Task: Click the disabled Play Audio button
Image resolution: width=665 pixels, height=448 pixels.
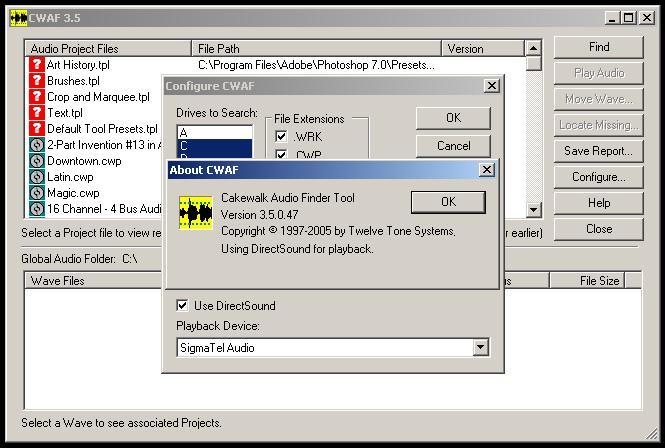Action: click(599, 73)
